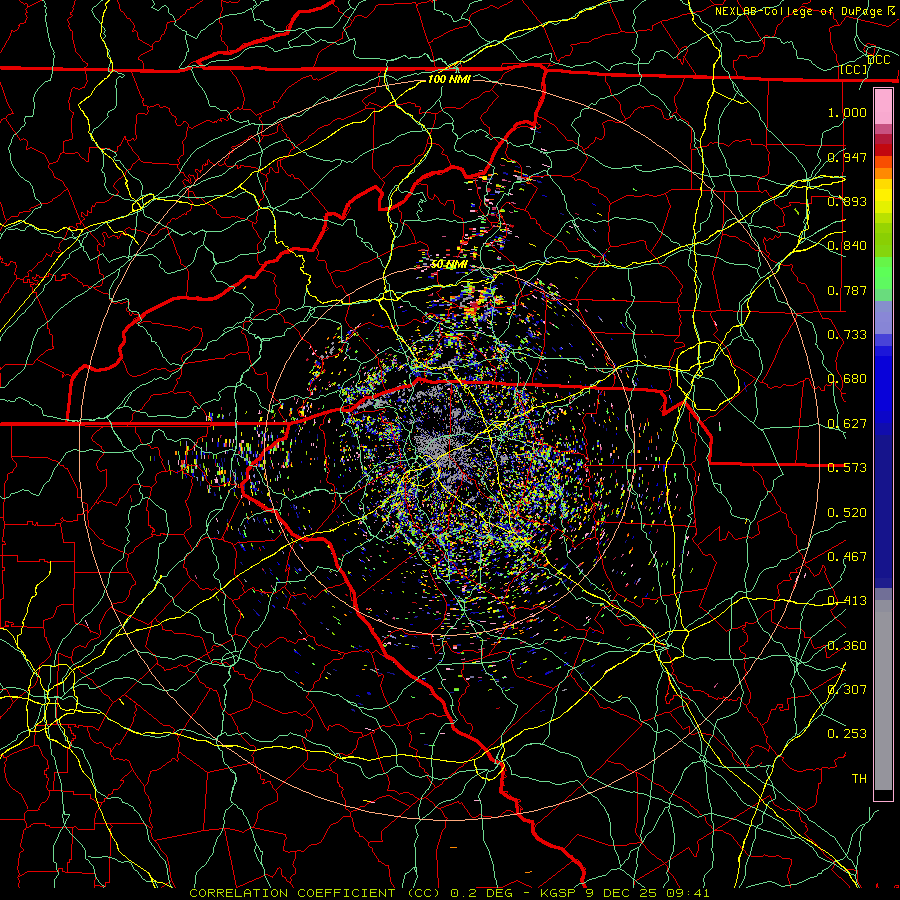
Task: Click the 50 NMI range ring label
Action: (x=449, y=265)
